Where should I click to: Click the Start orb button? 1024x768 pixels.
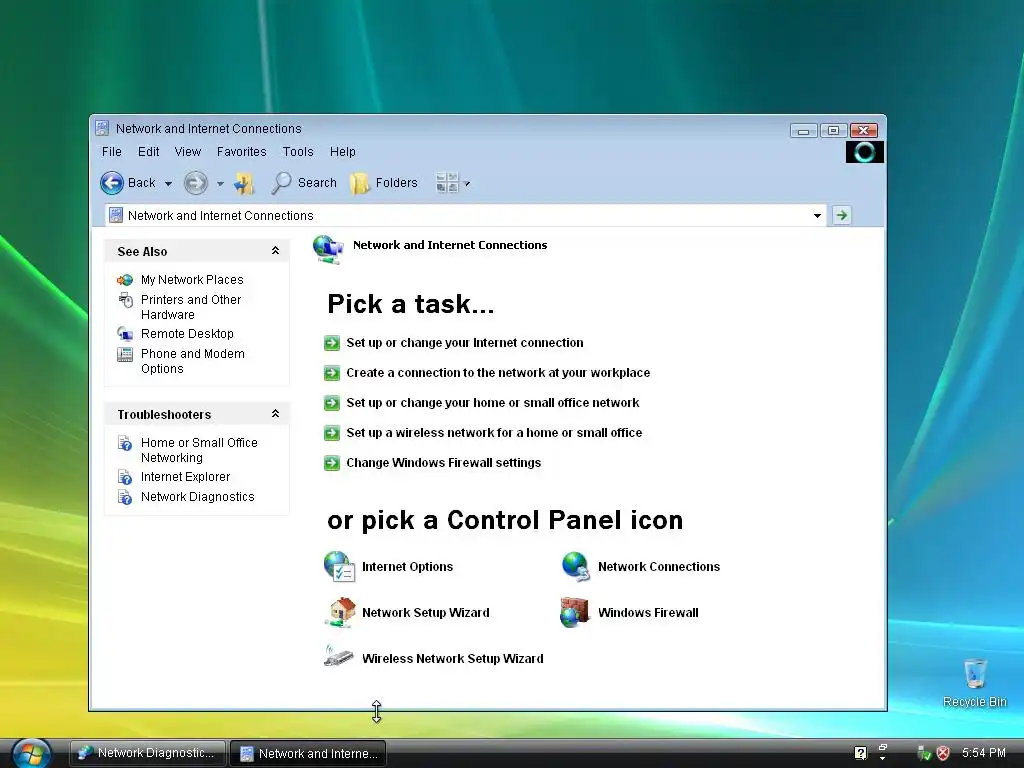(x=31, y=753)
